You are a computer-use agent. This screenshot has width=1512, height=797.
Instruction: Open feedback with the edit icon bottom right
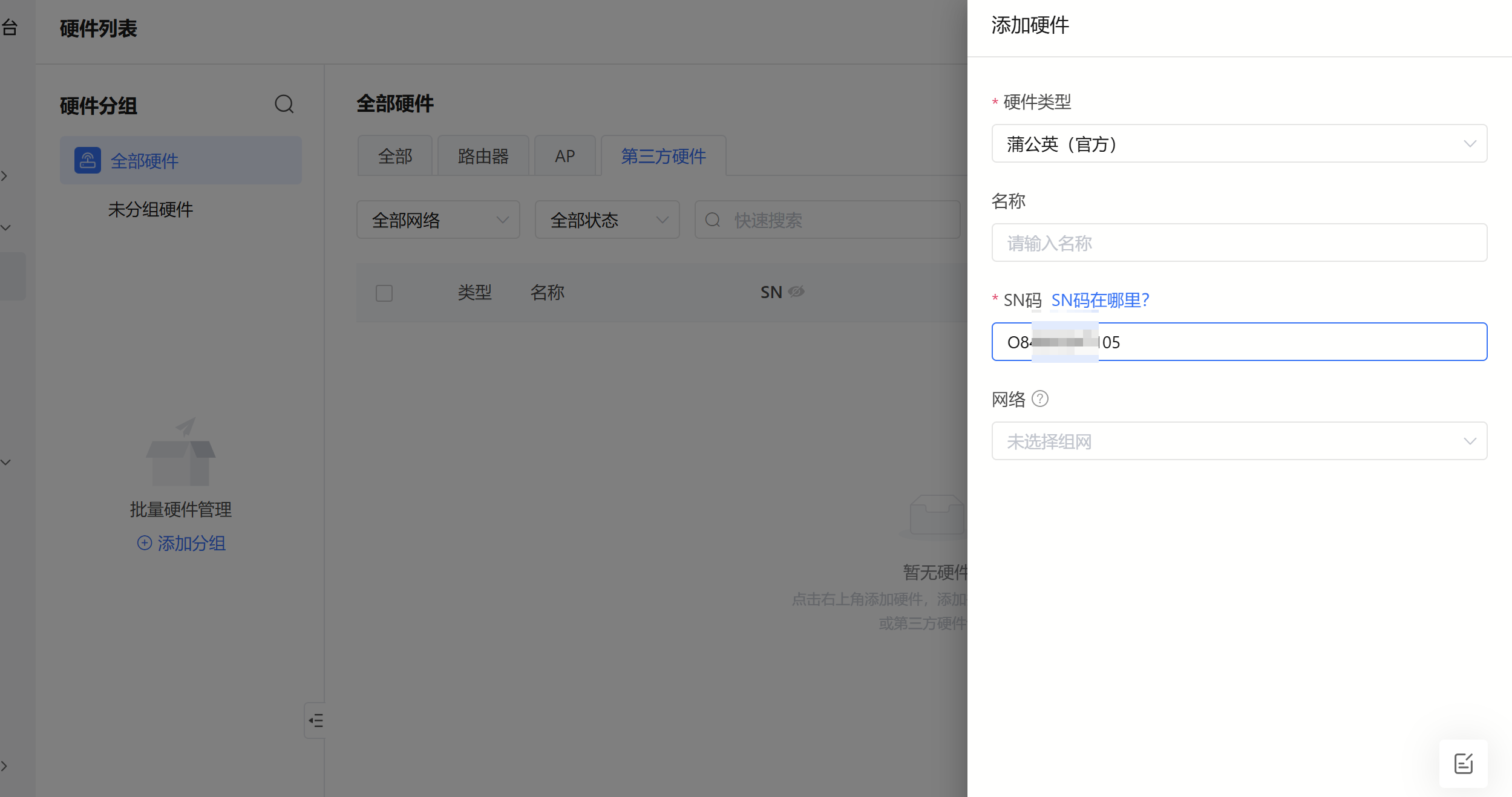pos(1464,763)
